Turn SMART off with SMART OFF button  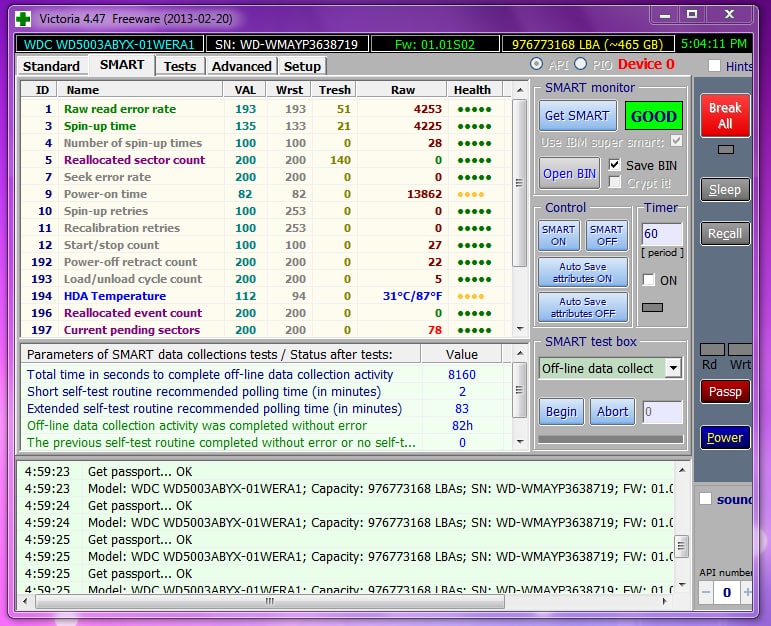tap(606, 235)
